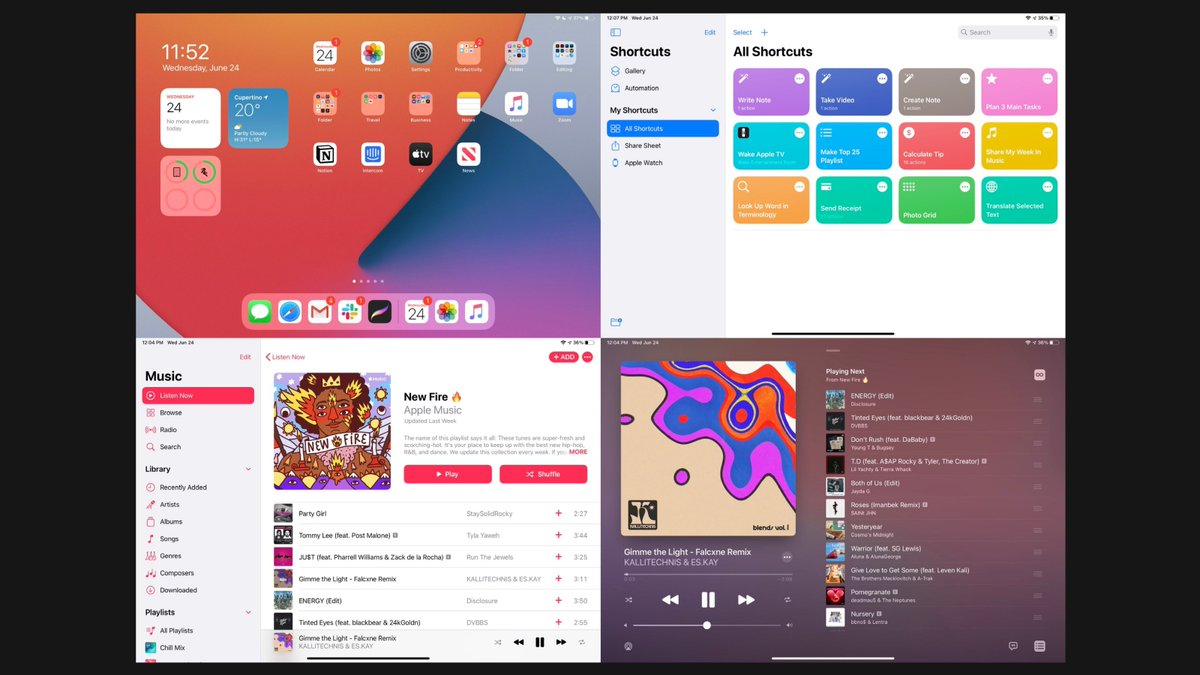Open Procreate from the dock
The width and height of the screenshot is (1200, 675).
click(x=379, y=312)
